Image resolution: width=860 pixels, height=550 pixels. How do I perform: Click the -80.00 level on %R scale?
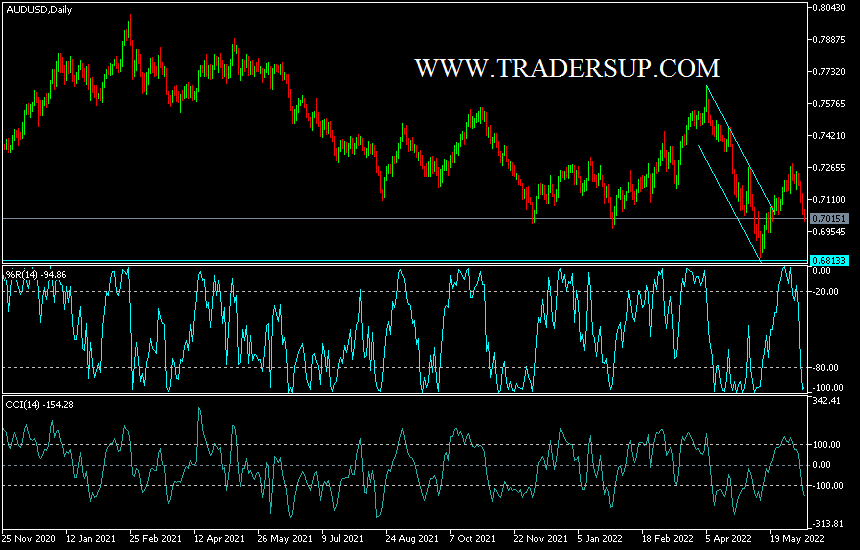pyautogui.click(x=825, y=367)
